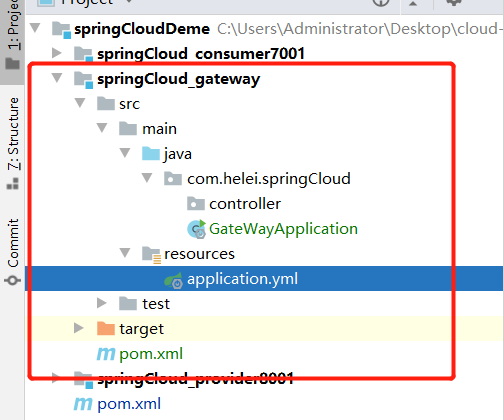
Task: Click the src folder icon
Action: tap(106, 103)
